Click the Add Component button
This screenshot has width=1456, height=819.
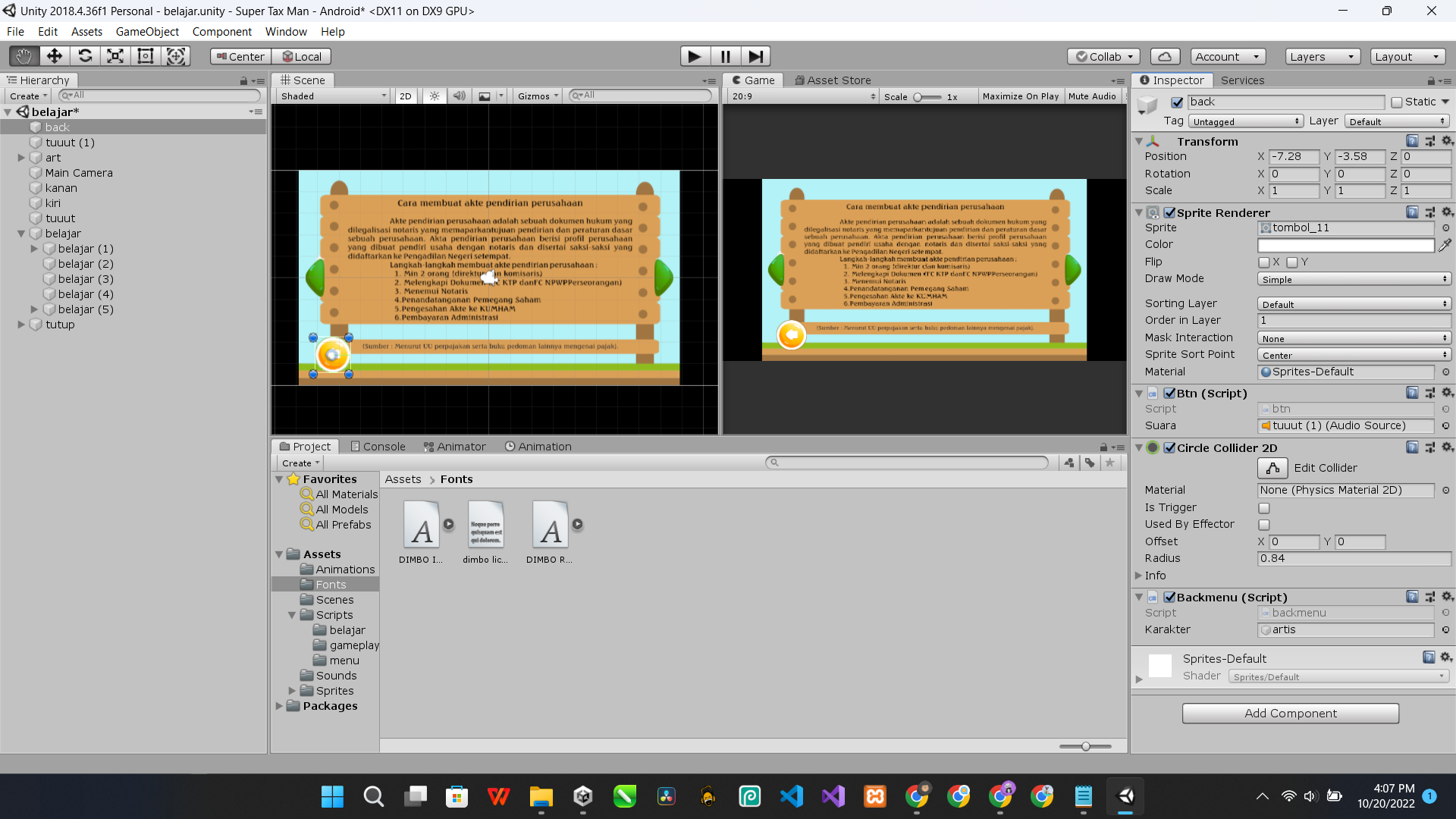coord(1290,713)
